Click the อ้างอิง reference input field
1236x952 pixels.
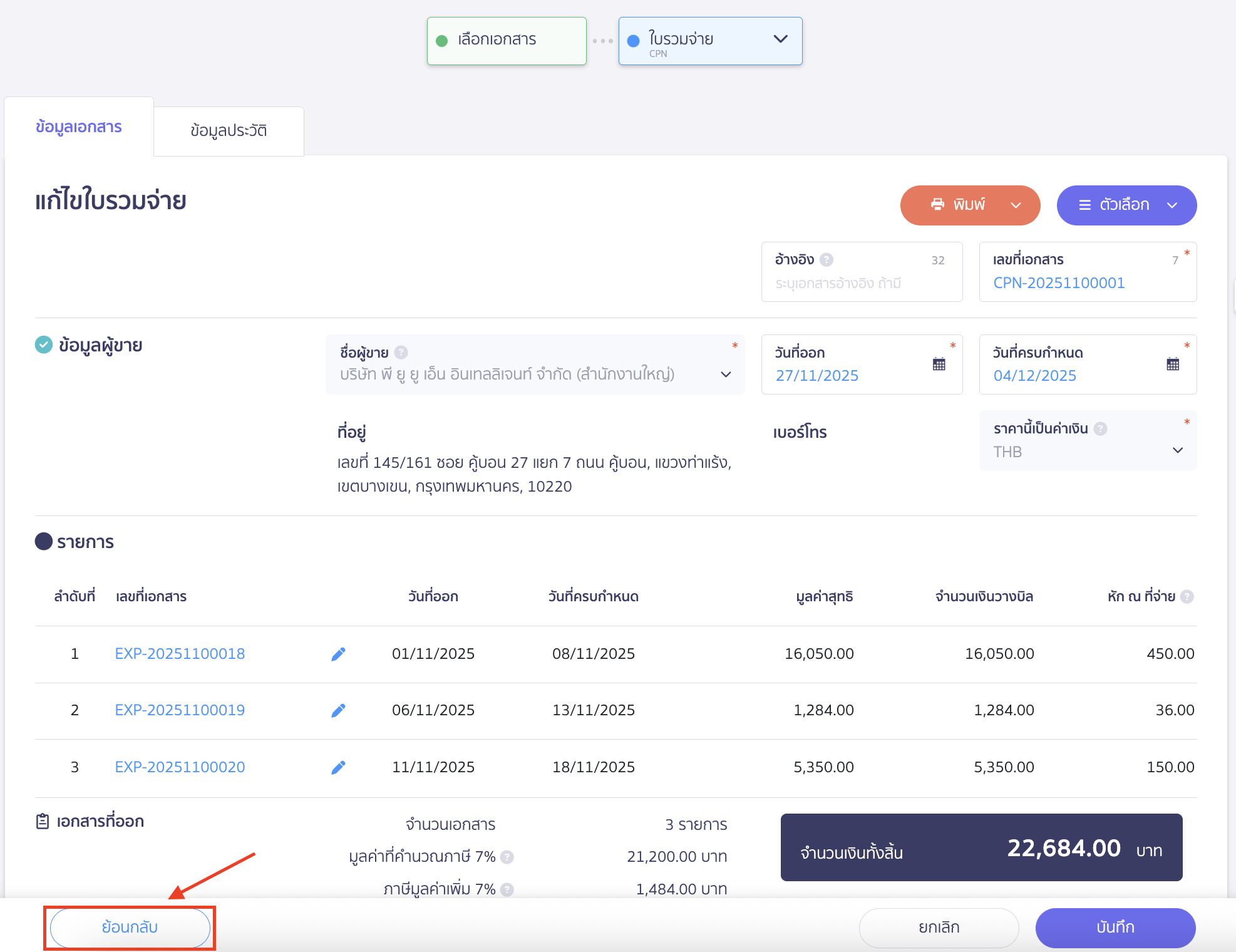coord(852,284)
